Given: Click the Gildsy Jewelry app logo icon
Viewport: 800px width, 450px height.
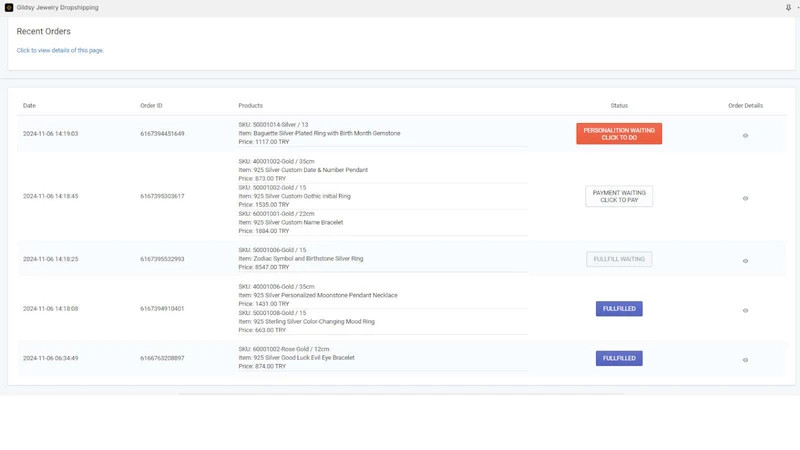Looking at the screenshot, I should 9,8.
